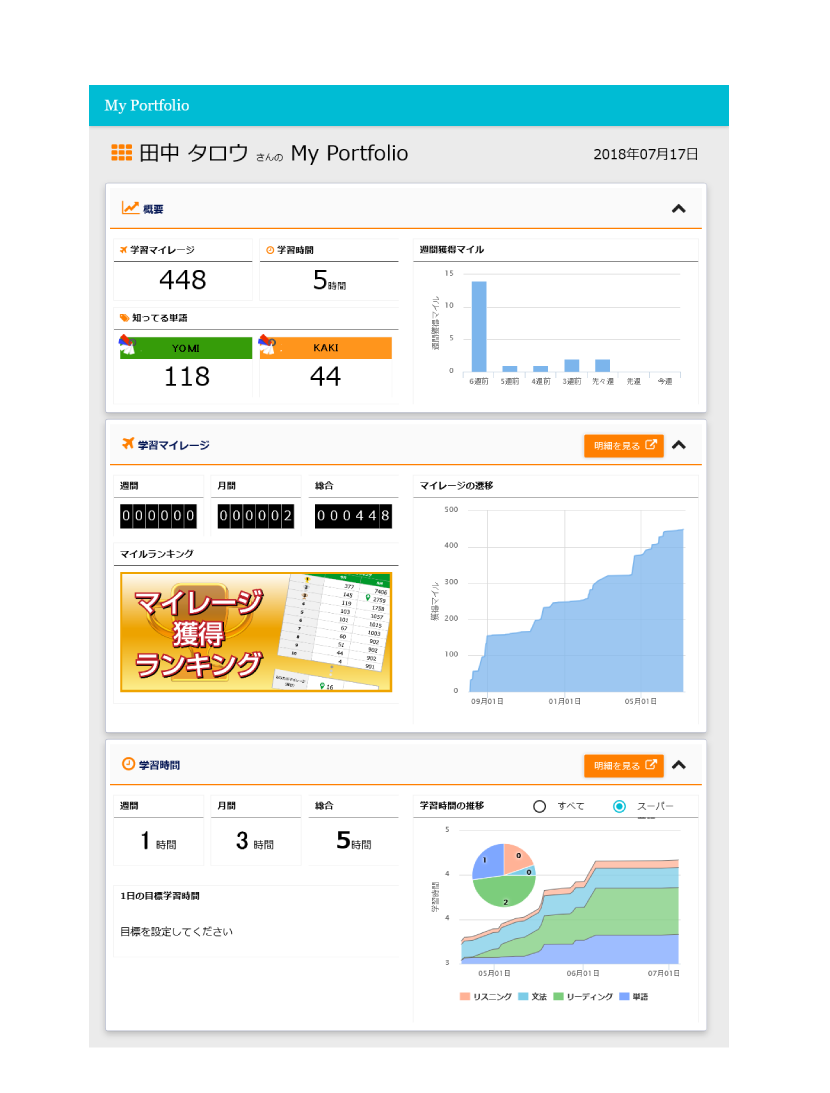Click the 448 mileage value
Viewport: 830px width, 1093px height.
(183, 280)
